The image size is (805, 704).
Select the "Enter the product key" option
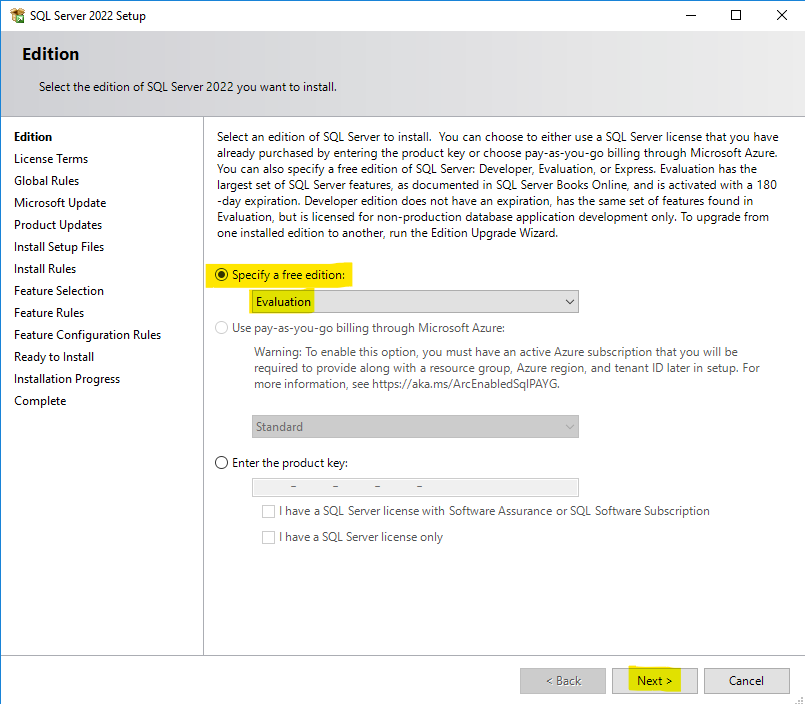221,462
